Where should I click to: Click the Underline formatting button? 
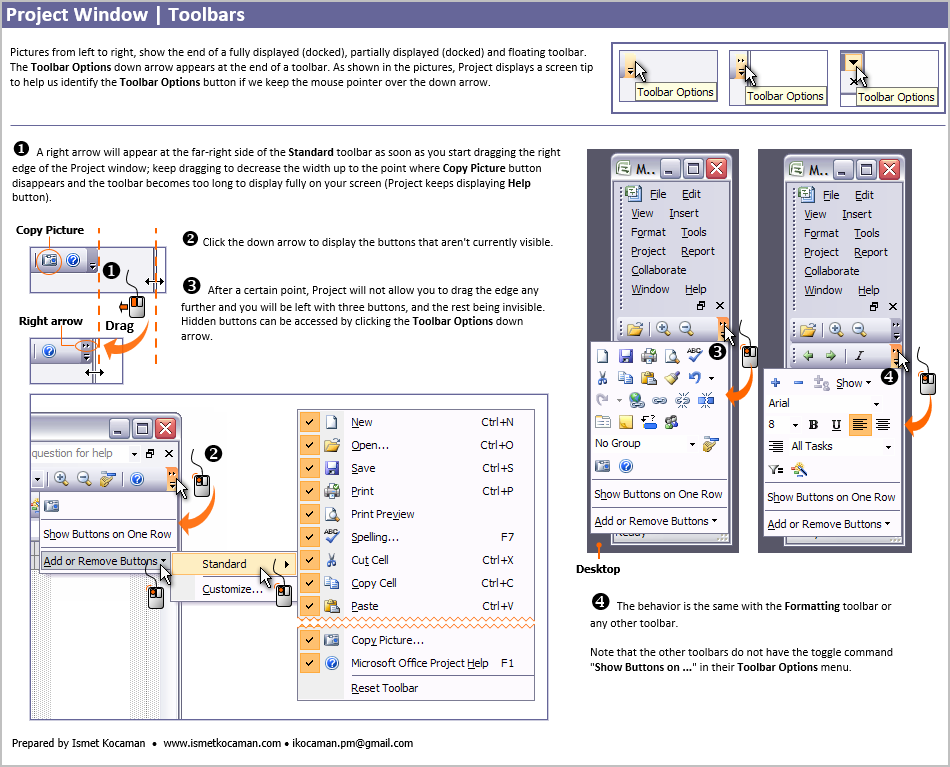(x=835, y=425)
